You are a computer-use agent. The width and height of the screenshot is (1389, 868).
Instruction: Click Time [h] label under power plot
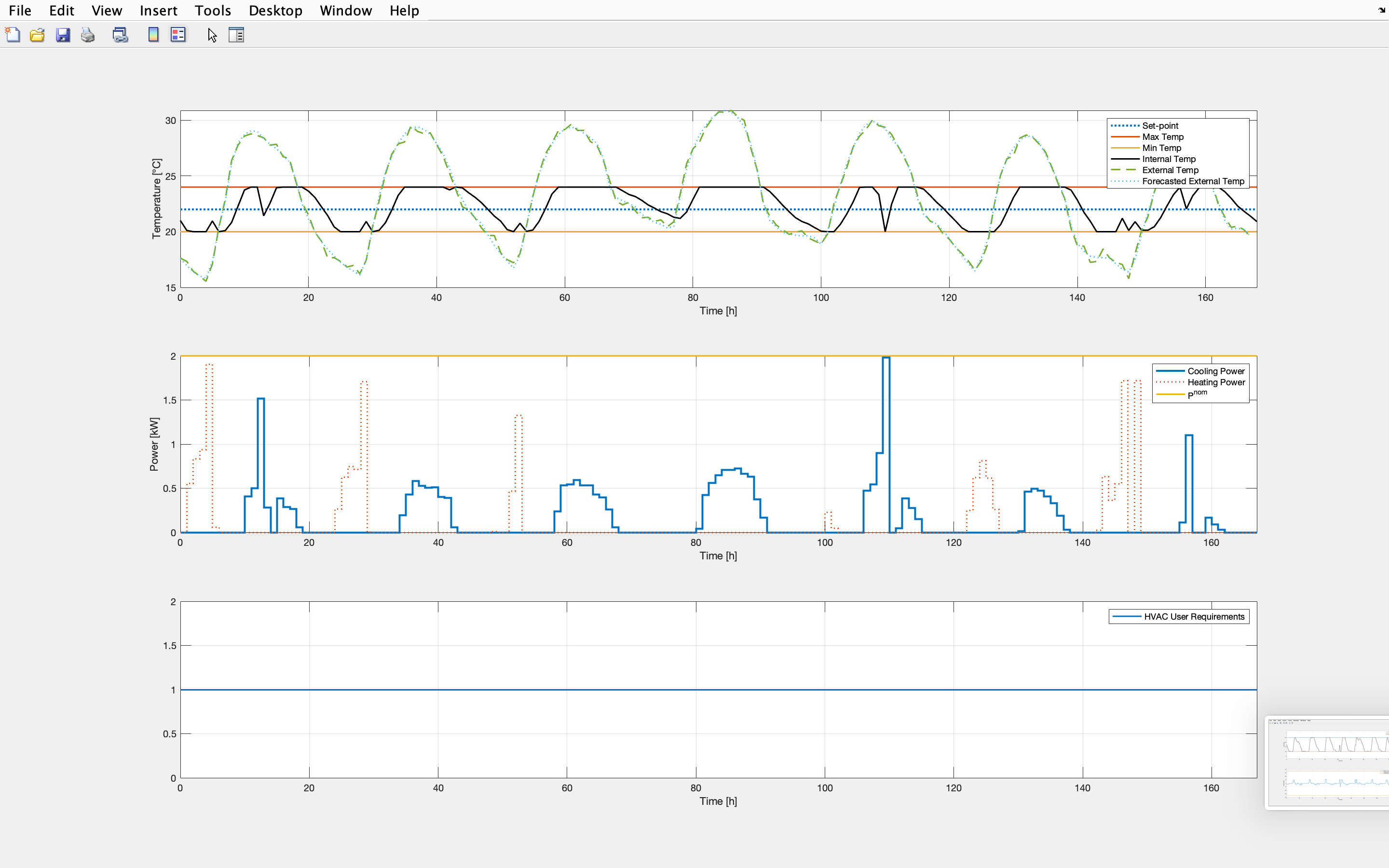click(x=718, y=556)
